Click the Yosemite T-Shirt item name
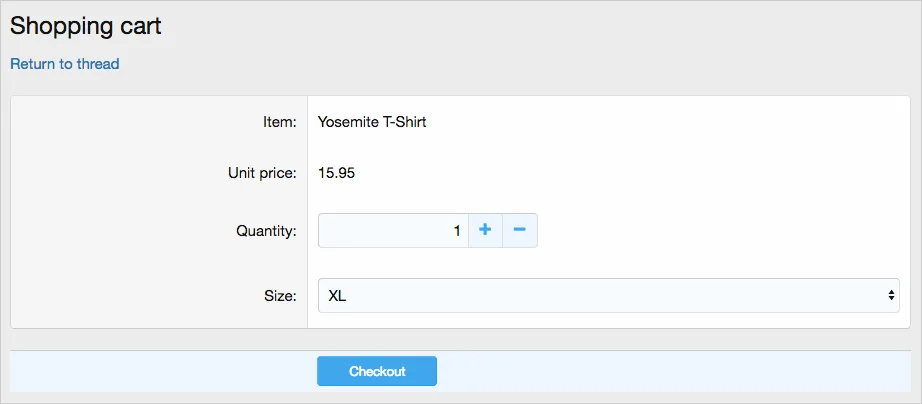The width and height of the screenshot is (922, 404). click(372, 122)
